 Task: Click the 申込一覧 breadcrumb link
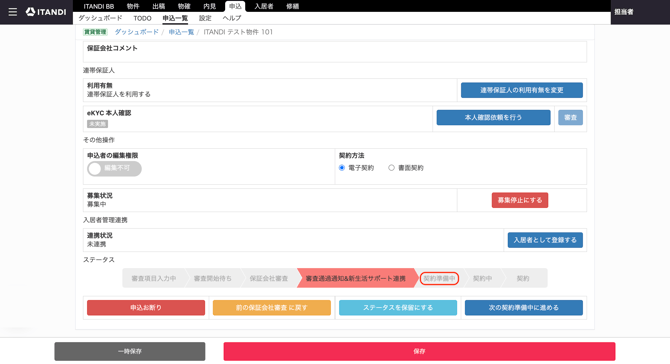[x=181, y=32]
